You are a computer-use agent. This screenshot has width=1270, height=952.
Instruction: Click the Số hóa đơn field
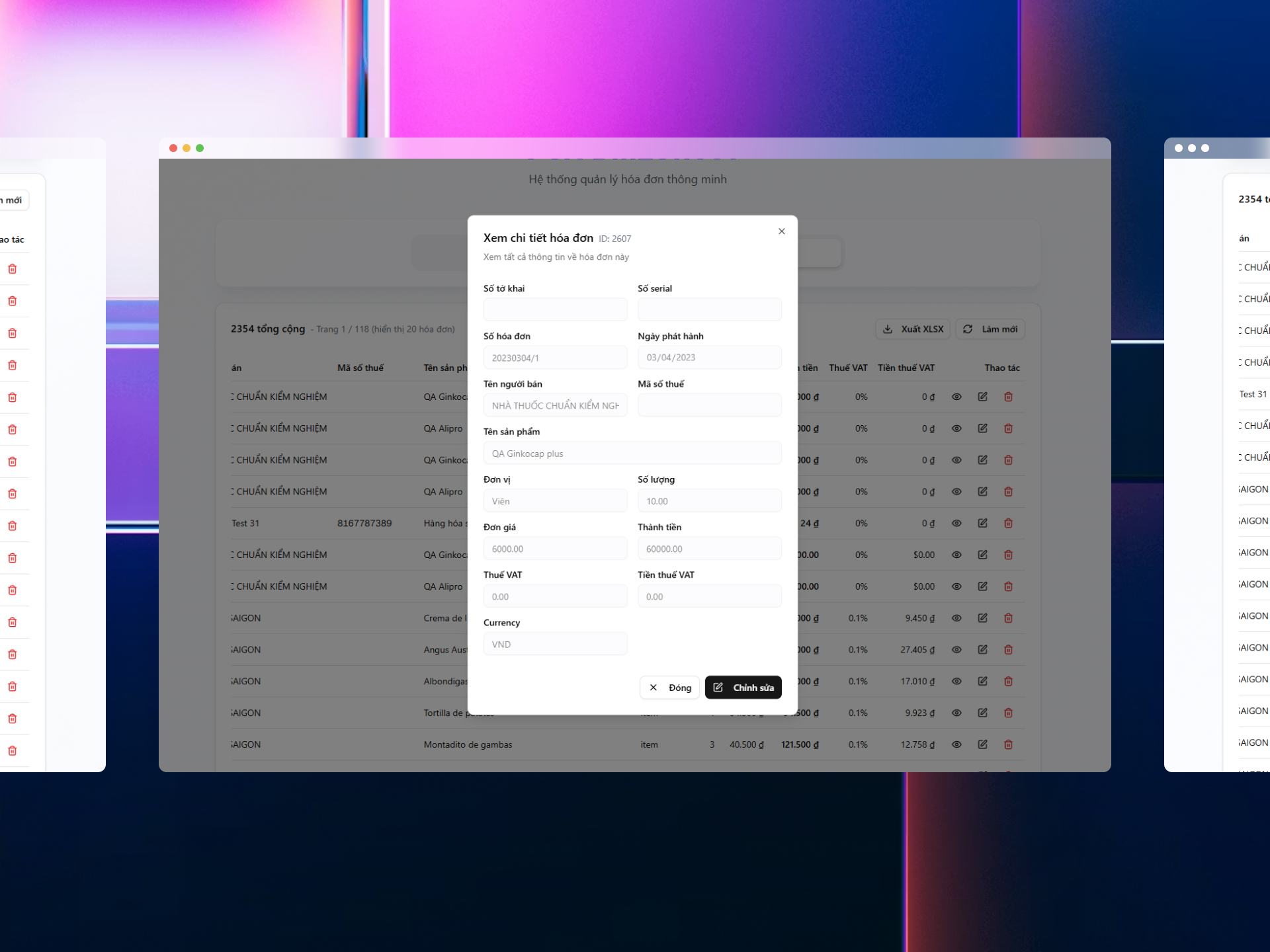click(555, 358)
